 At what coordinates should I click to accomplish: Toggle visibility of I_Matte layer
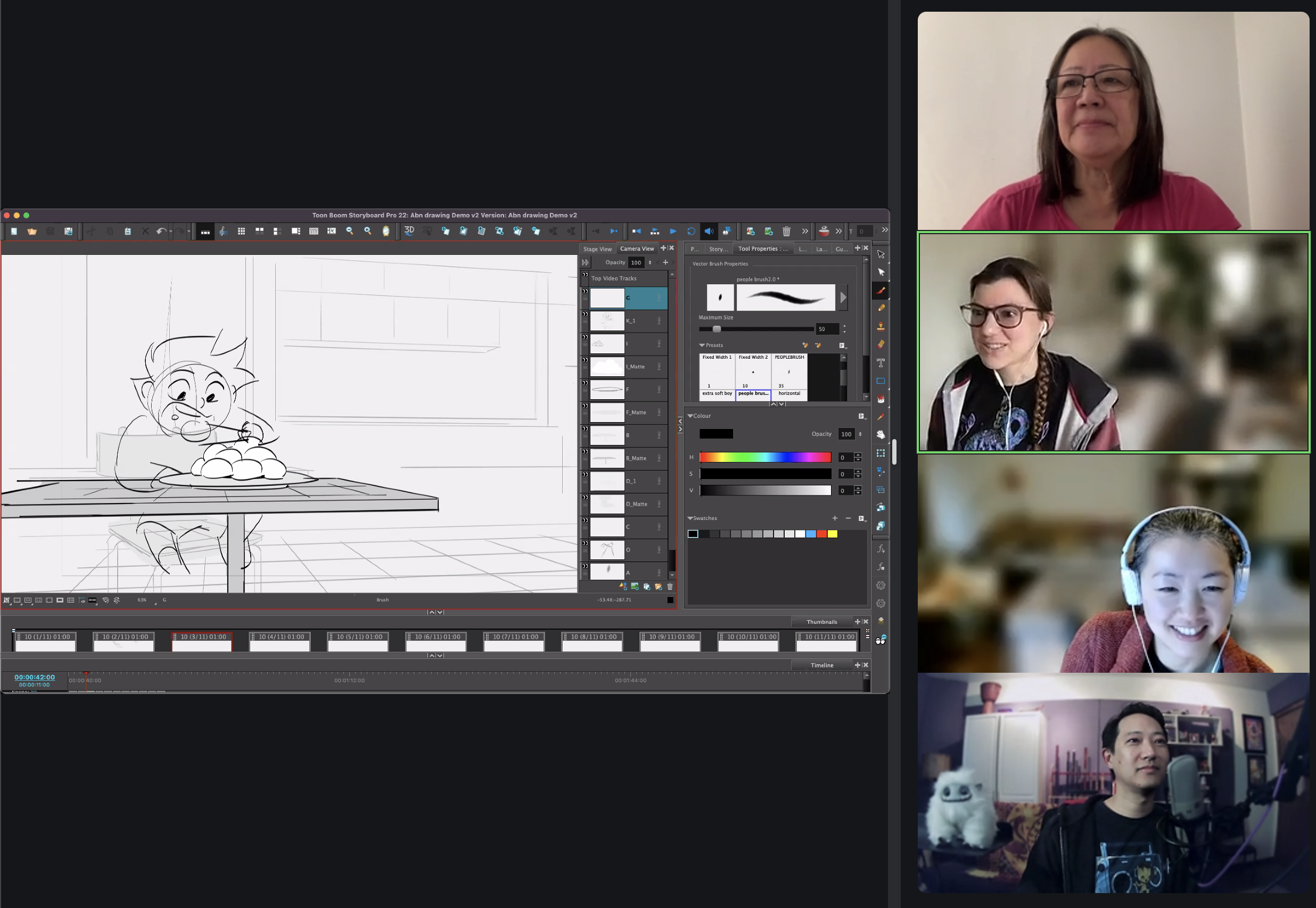click(585, 361)
